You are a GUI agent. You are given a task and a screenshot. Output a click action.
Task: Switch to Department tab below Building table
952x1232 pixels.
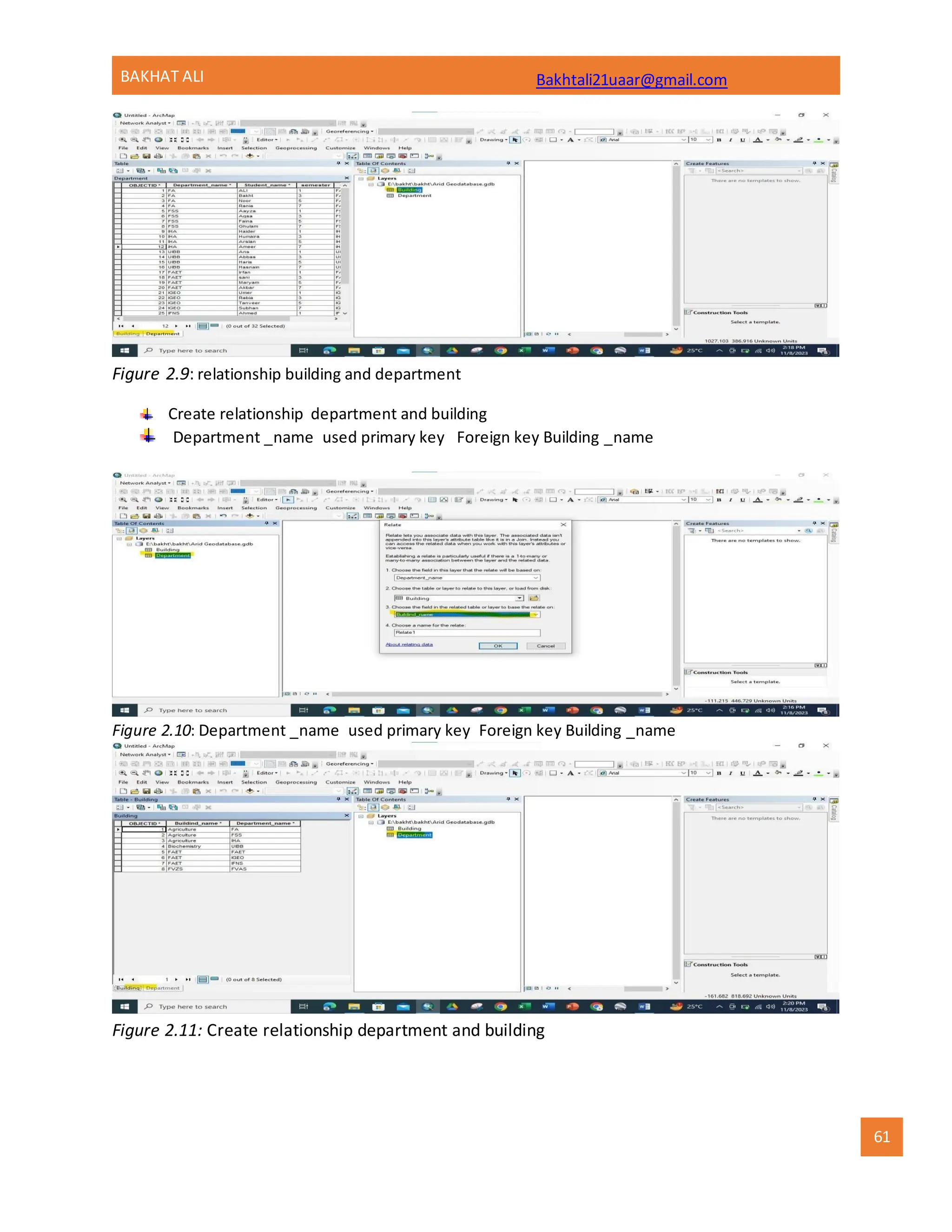coord(163,988)
